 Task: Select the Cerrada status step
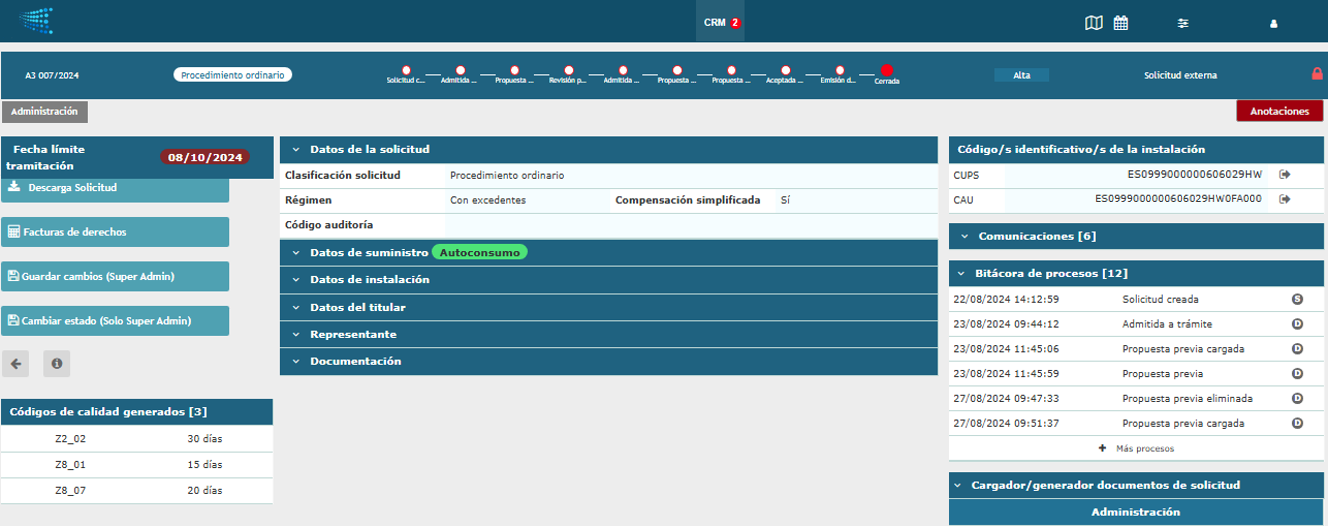click(x=886, y=71)
